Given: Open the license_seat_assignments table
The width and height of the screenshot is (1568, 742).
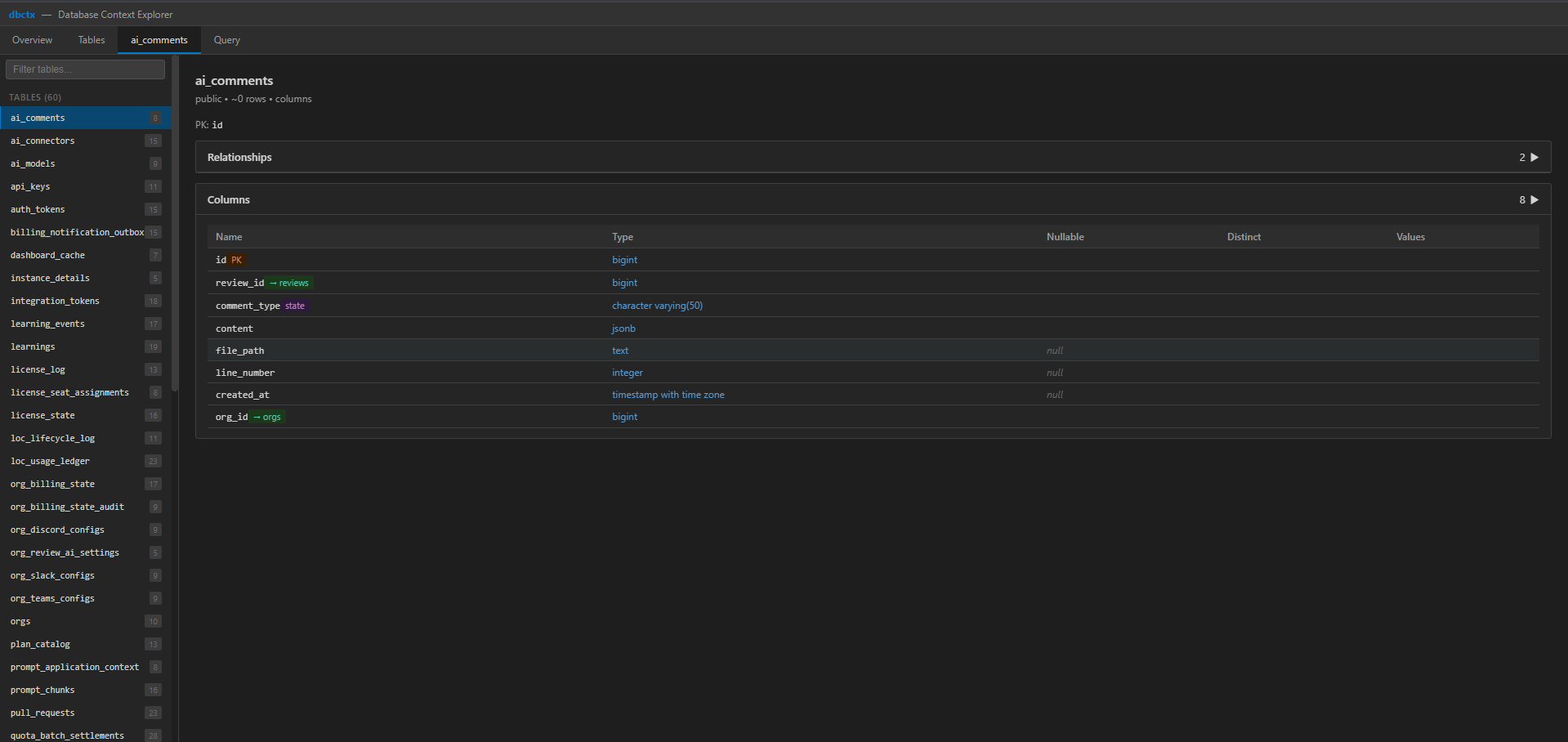Looking at the screenshot, I should pyautogui.click(x=86, y=392).
